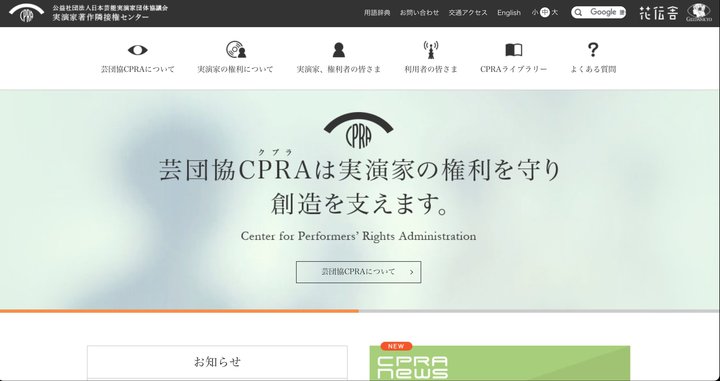The image size is (720, 381).
Task: Click the search magnifier icon
Action: coord(579,12)
